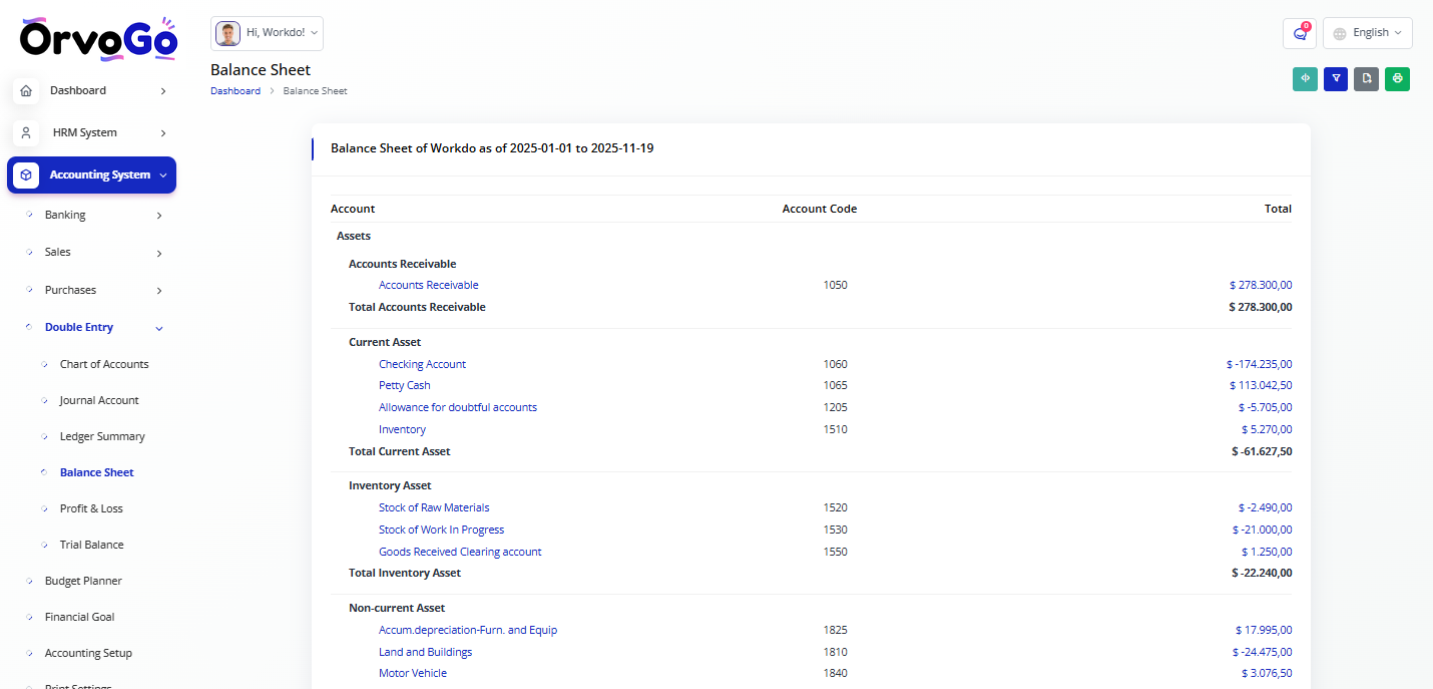Click the teal horizontal view toggle icon

click(x=1304, y=79)
